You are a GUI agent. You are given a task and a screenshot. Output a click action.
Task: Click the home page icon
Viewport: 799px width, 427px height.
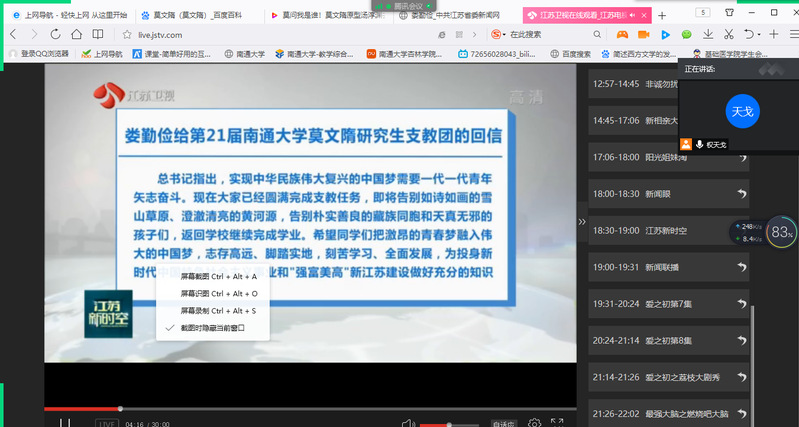point(74,34)
